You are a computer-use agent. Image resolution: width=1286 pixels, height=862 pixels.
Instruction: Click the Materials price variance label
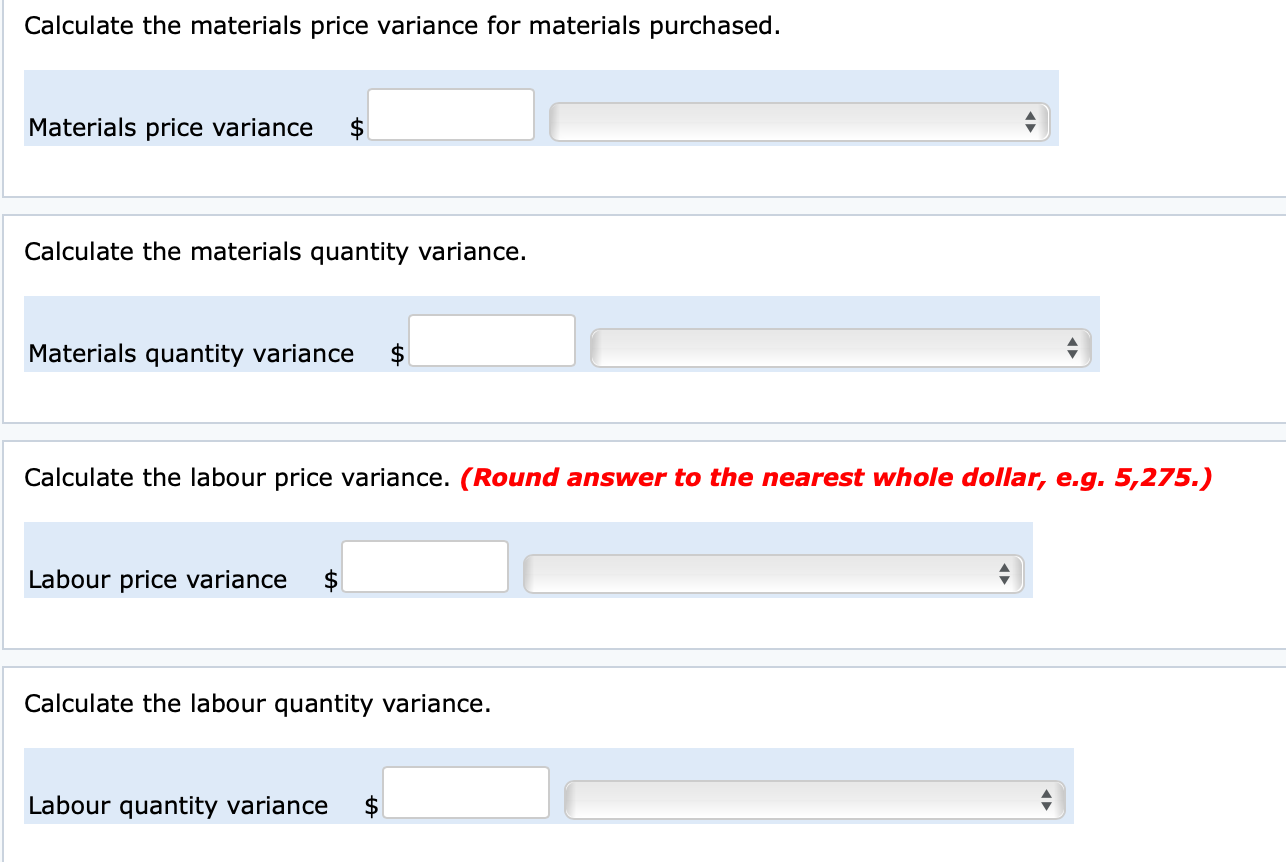(x=170, y=127)
